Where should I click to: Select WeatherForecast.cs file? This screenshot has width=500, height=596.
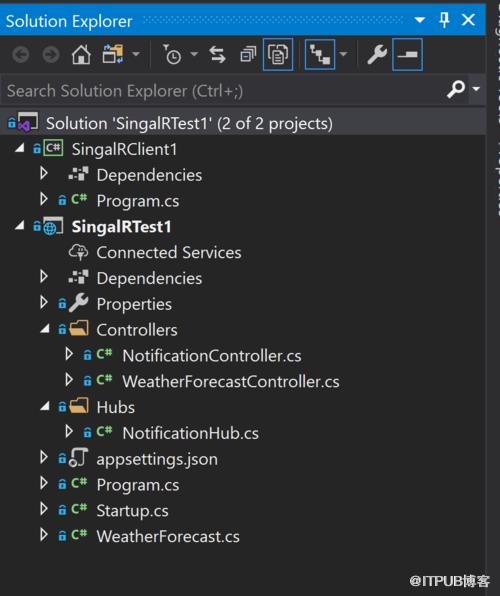[x=168, y=537]
